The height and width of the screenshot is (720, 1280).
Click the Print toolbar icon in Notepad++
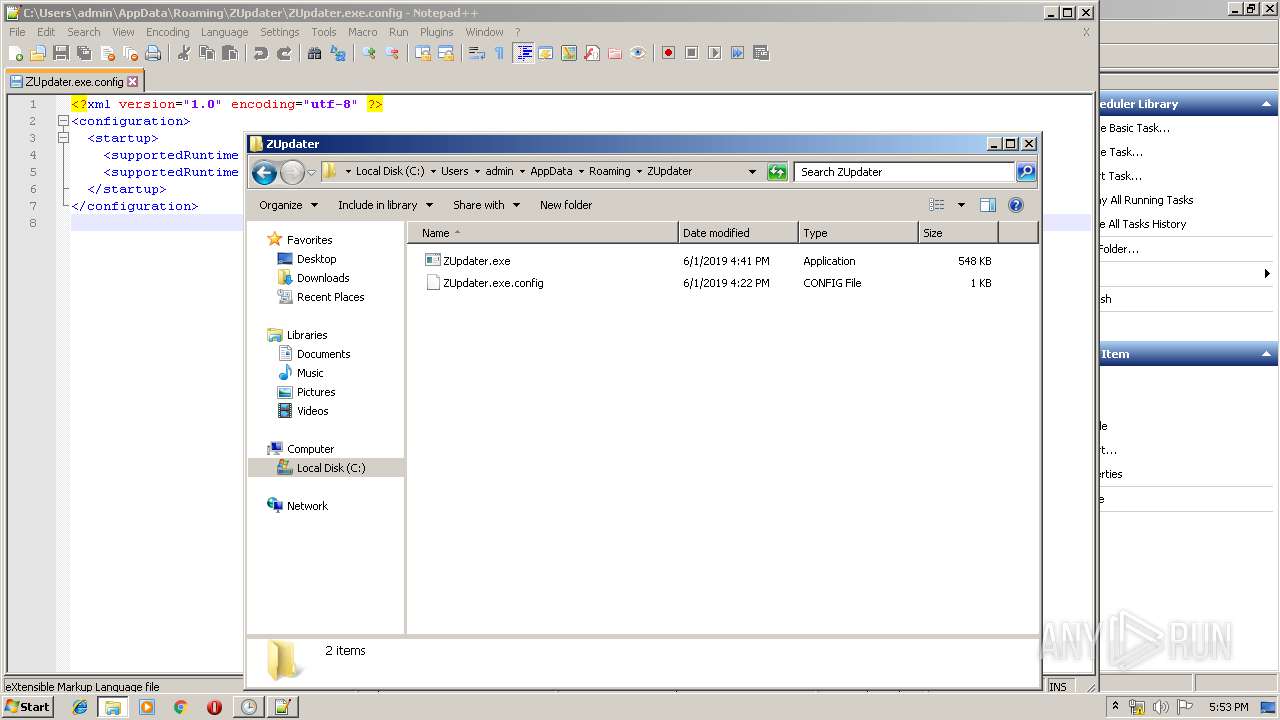tap(153, 53)
